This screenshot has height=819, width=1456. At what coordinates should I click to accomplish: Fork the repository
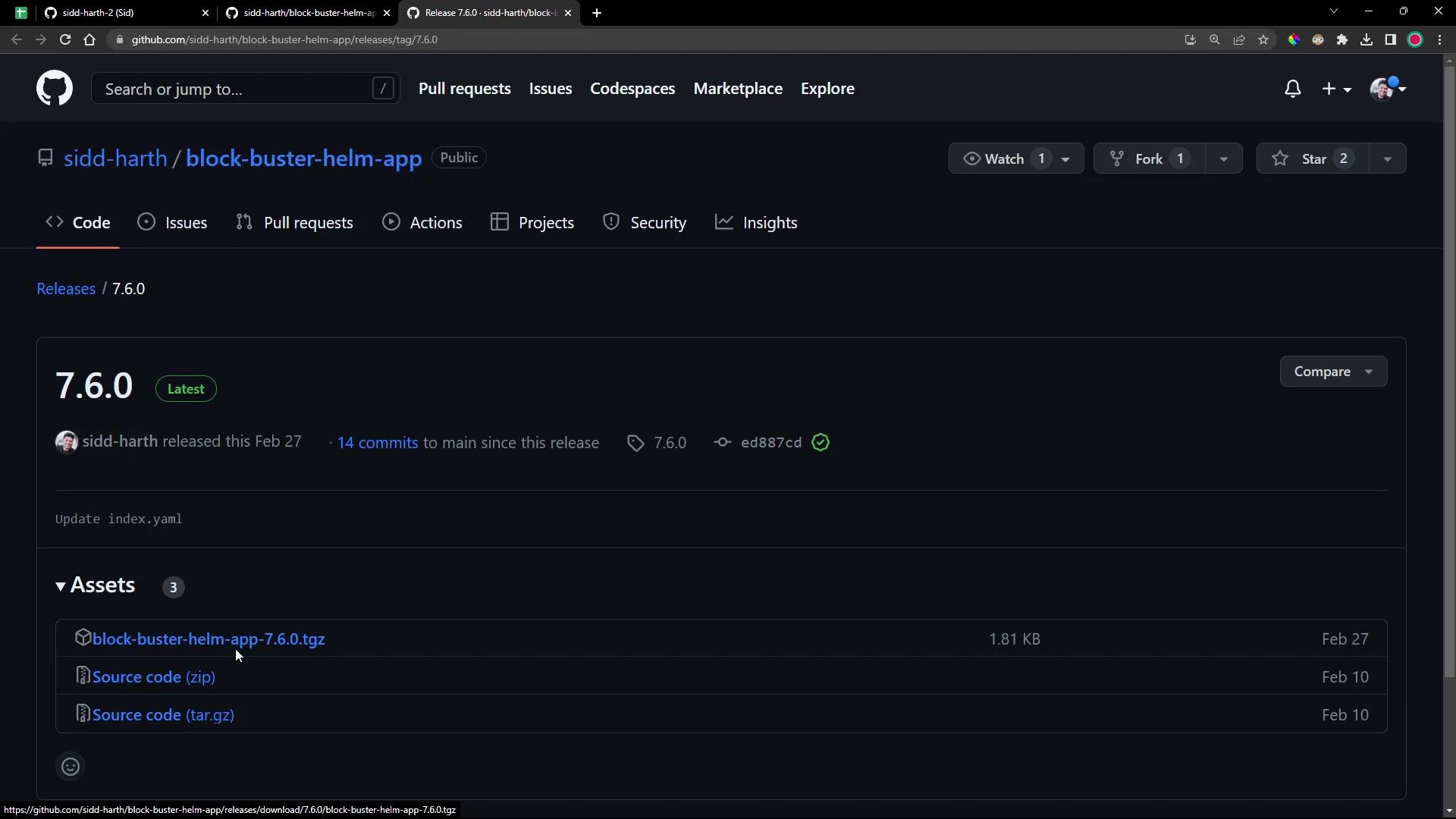tap(1149, 158)
